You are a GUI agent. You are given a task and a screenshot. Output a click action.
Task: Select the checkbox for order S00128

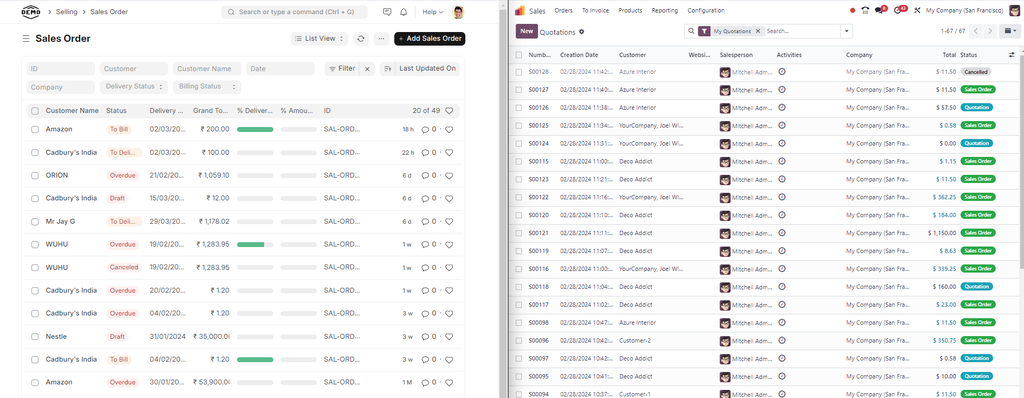[519, 72]
